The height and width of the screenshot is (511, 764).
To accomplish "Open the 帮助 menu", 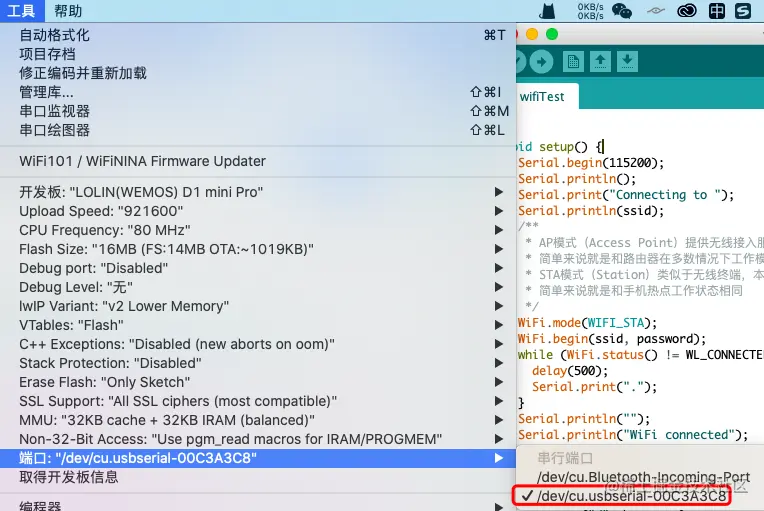I will pyautogui.click(x=68, y=11).
